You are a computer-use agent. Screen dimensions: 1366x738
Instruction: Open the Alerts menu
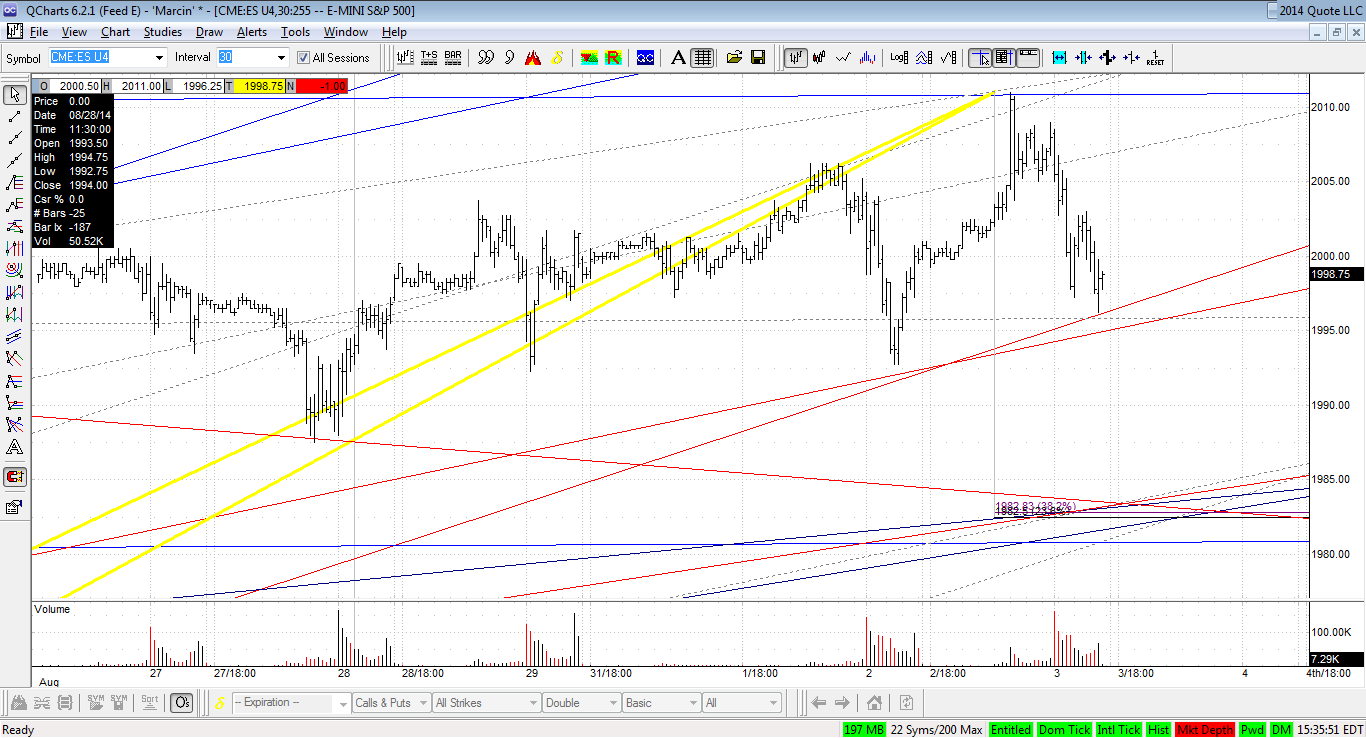251,32
